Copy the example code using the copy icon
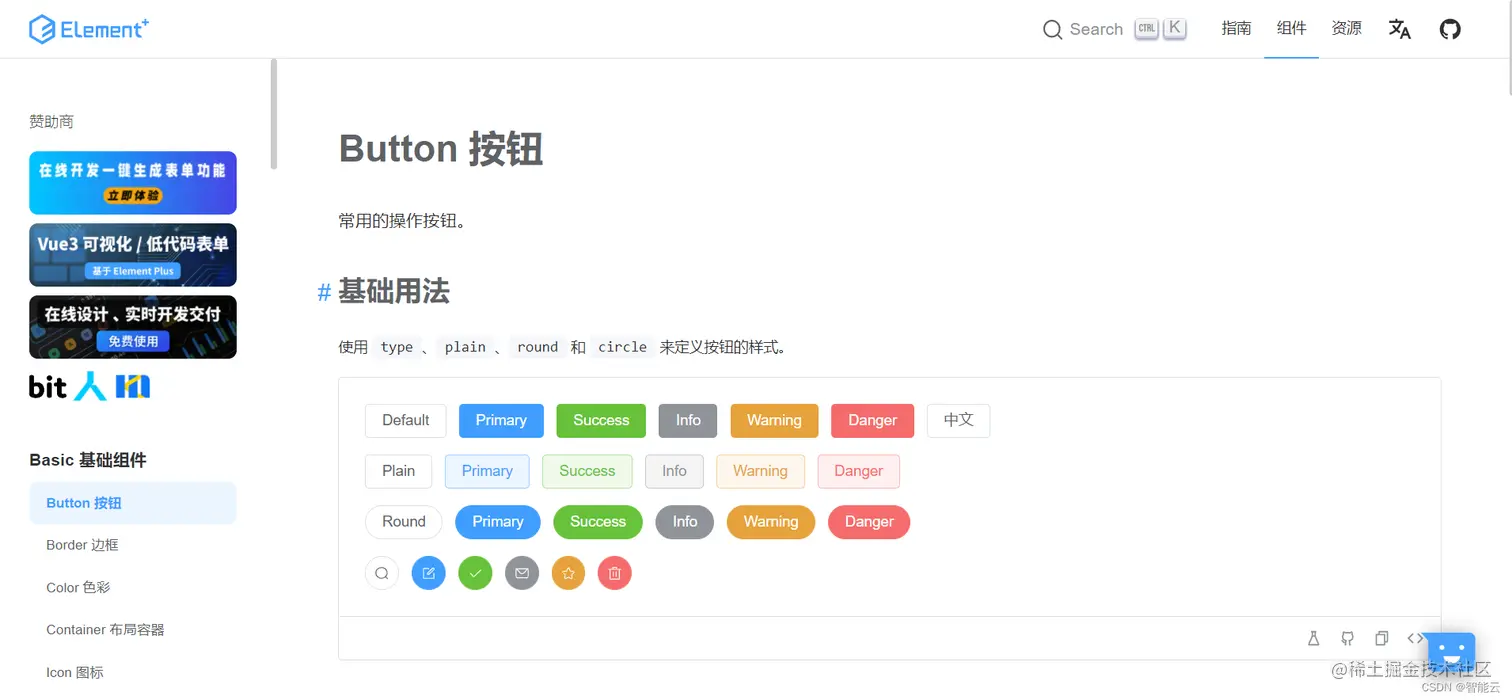 [1381, 638]
